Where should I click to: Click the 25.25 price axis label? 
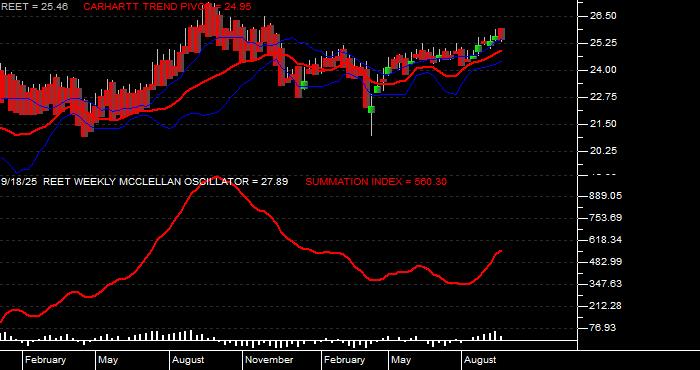[x=604, y=43]
